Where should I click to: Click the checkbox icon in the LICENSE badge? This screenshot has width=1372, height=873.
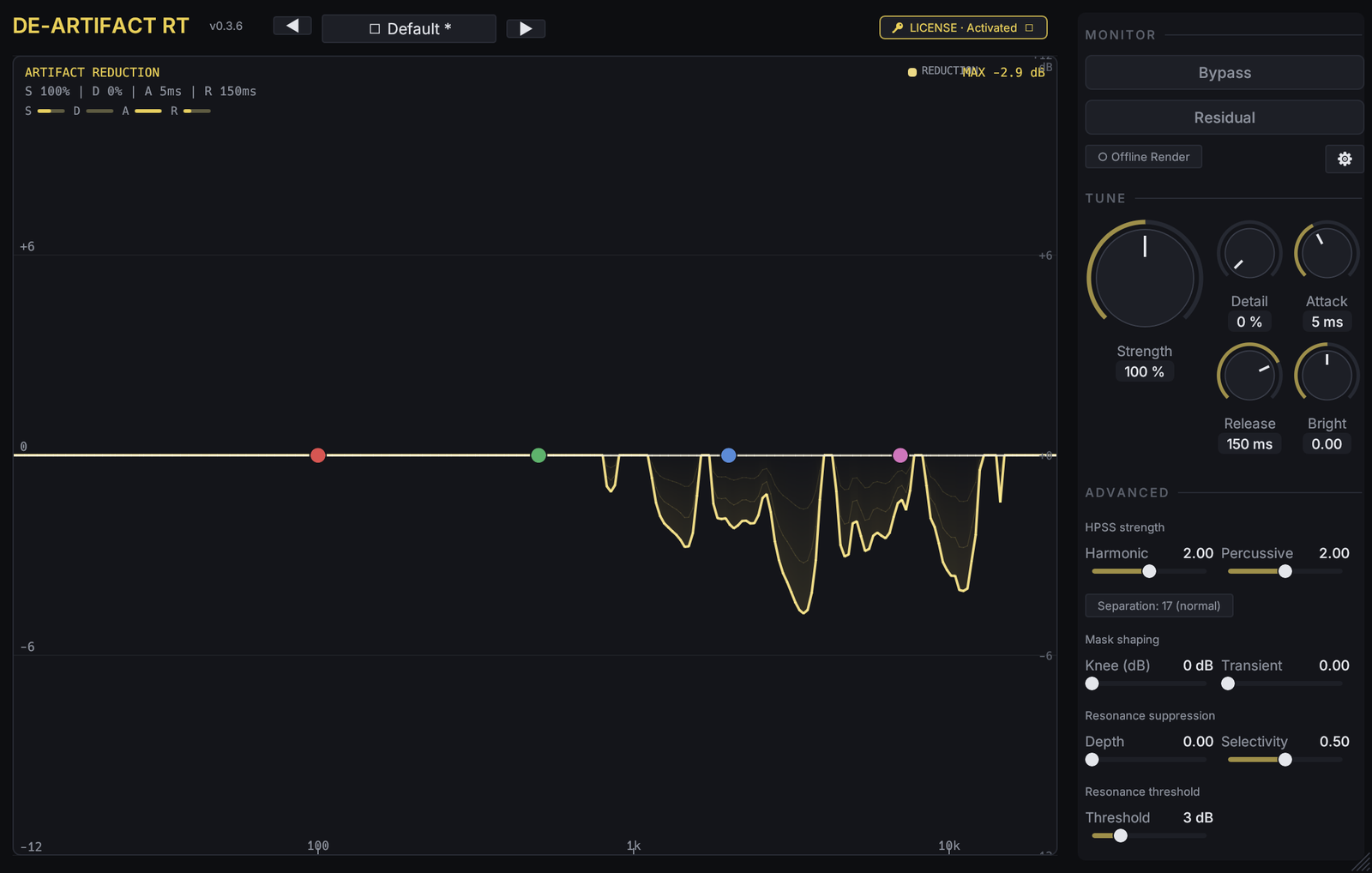tap(1029, 27)
